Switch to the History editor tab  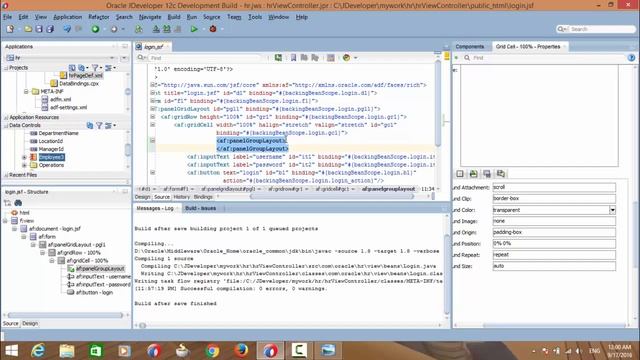pos(182,197)
